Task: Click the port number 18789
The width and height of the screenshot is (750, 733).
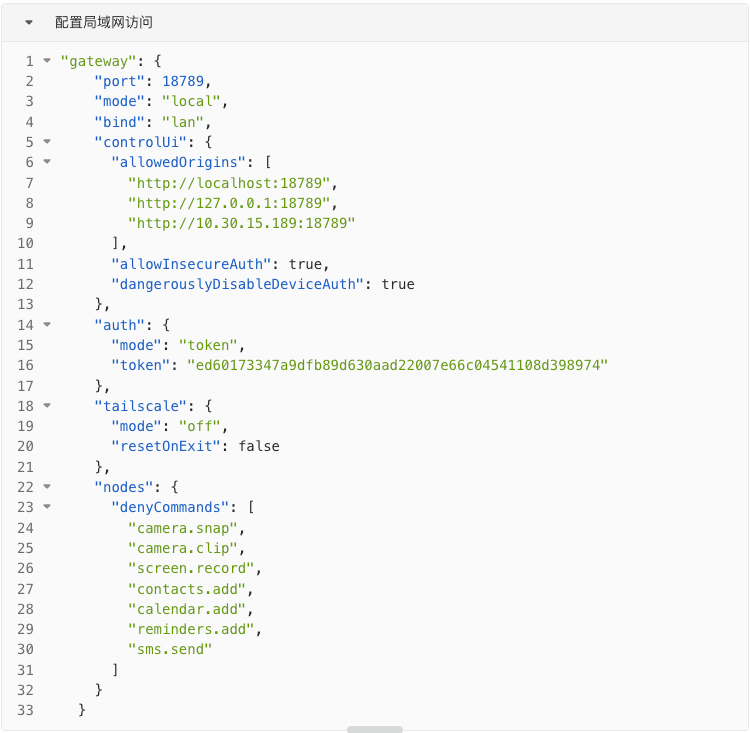Action: click(x=183, y=81)
